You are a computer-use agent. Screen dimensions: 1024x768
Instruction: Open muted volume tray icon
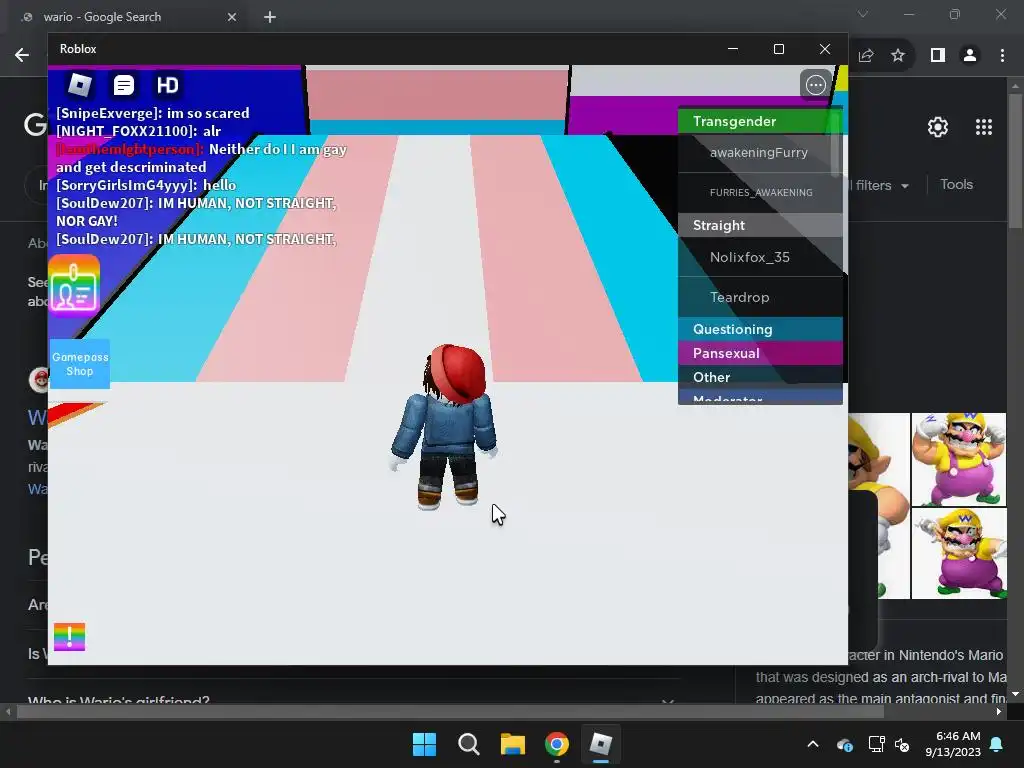(x=902, y=744)
